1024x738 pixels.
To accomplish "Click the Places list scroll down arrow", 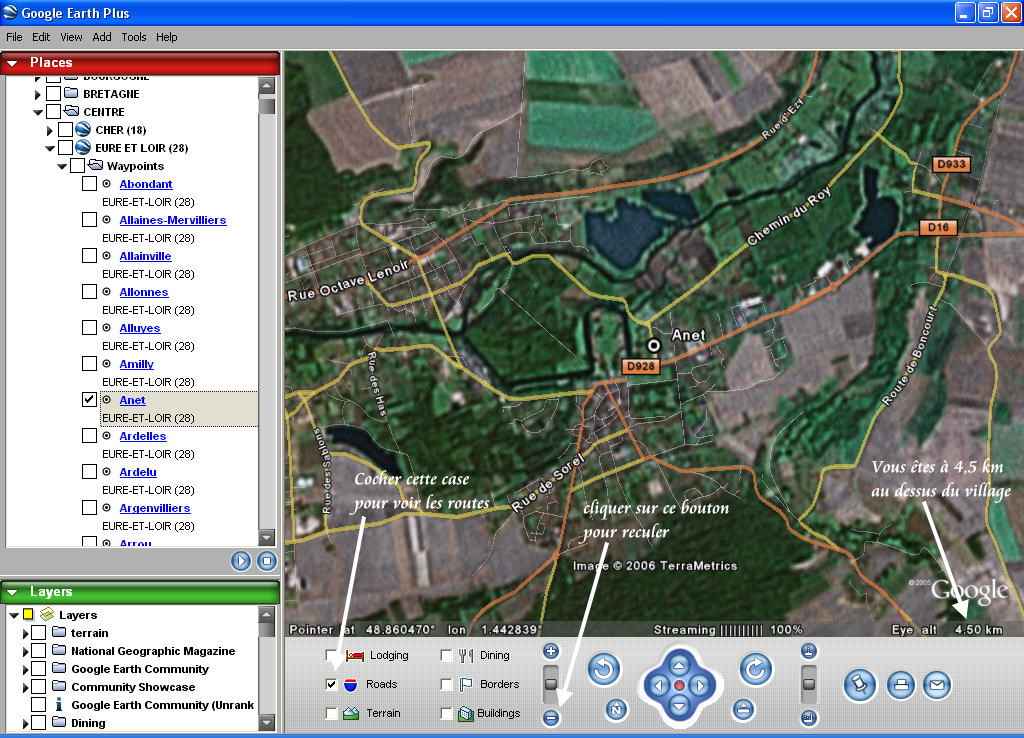I will tap(266, 538).
